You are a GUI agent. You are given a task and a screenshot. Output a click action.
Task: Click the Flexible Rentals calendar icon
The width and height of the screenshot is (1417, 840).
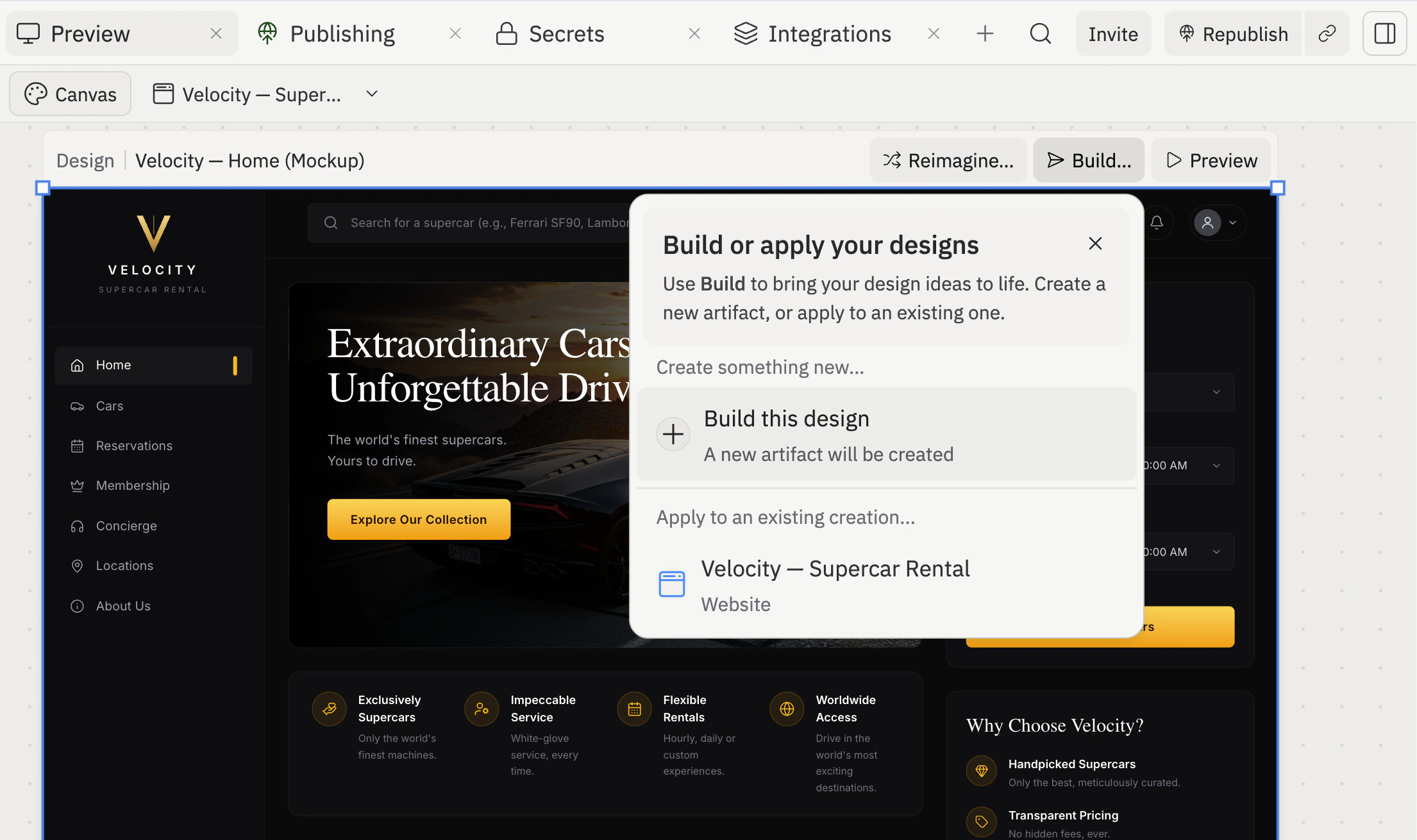(x=634, y=709)
